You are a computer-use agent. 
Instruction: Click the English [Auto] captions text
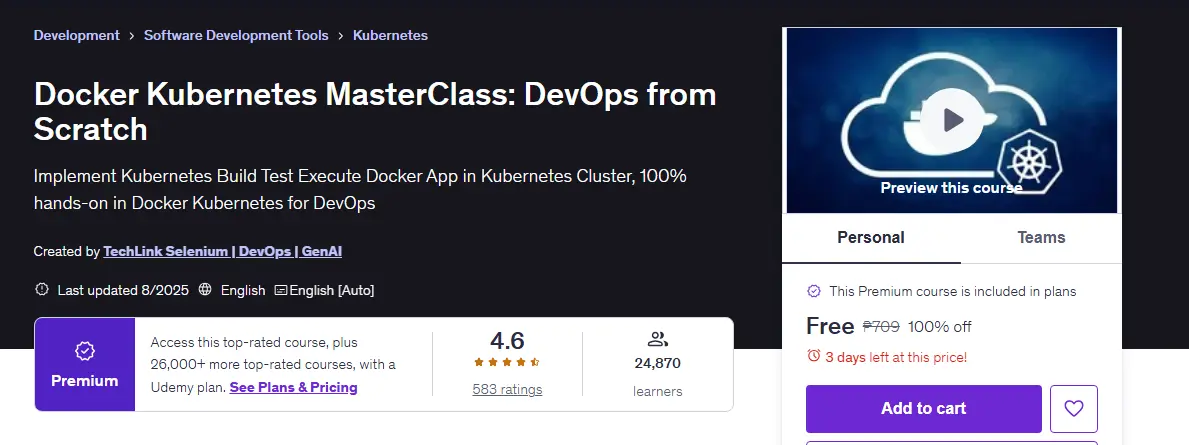(x=332, y=290)
